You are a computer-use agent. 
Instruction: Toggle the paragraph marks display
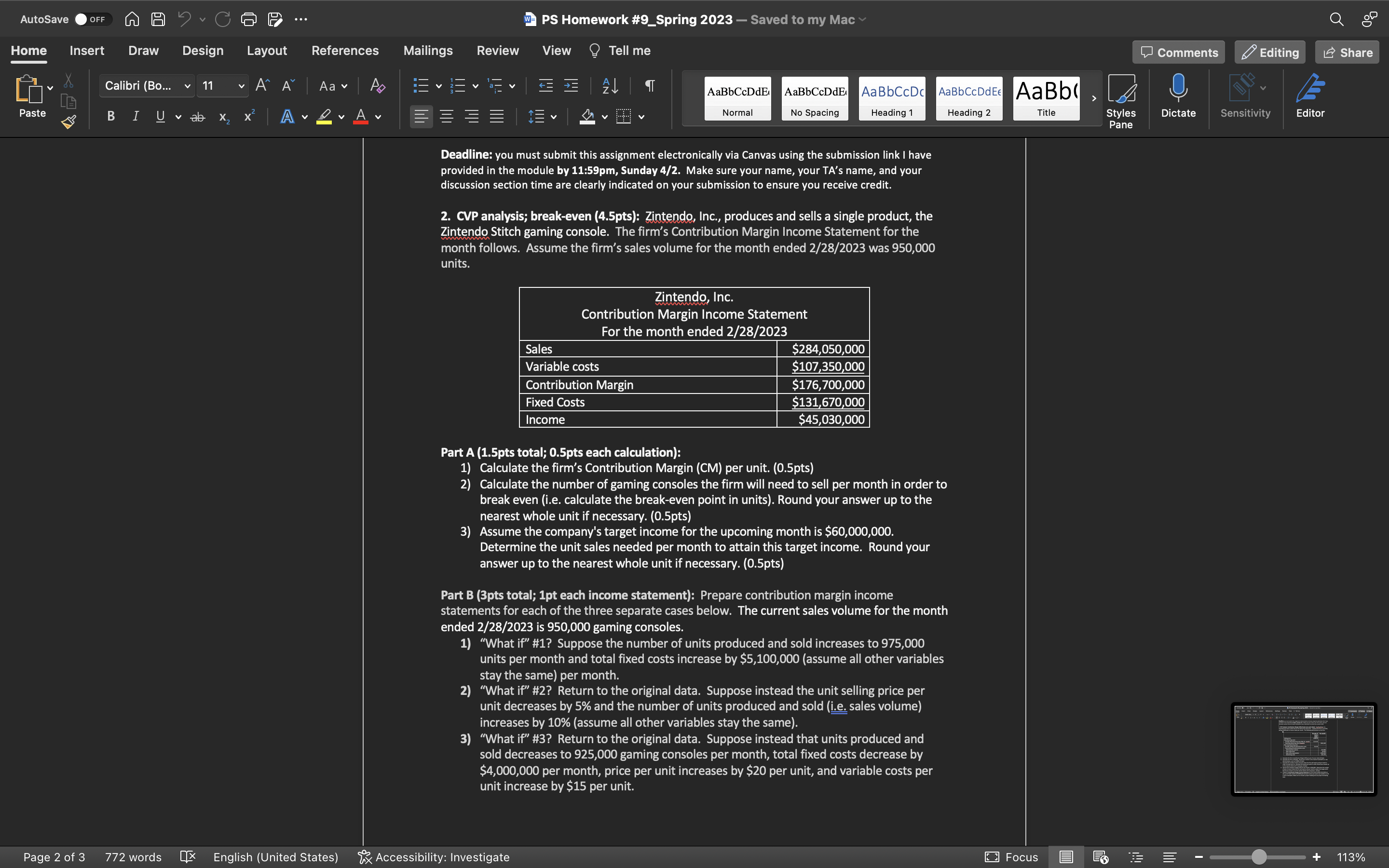pyautogui.click(x=649, y=85)
